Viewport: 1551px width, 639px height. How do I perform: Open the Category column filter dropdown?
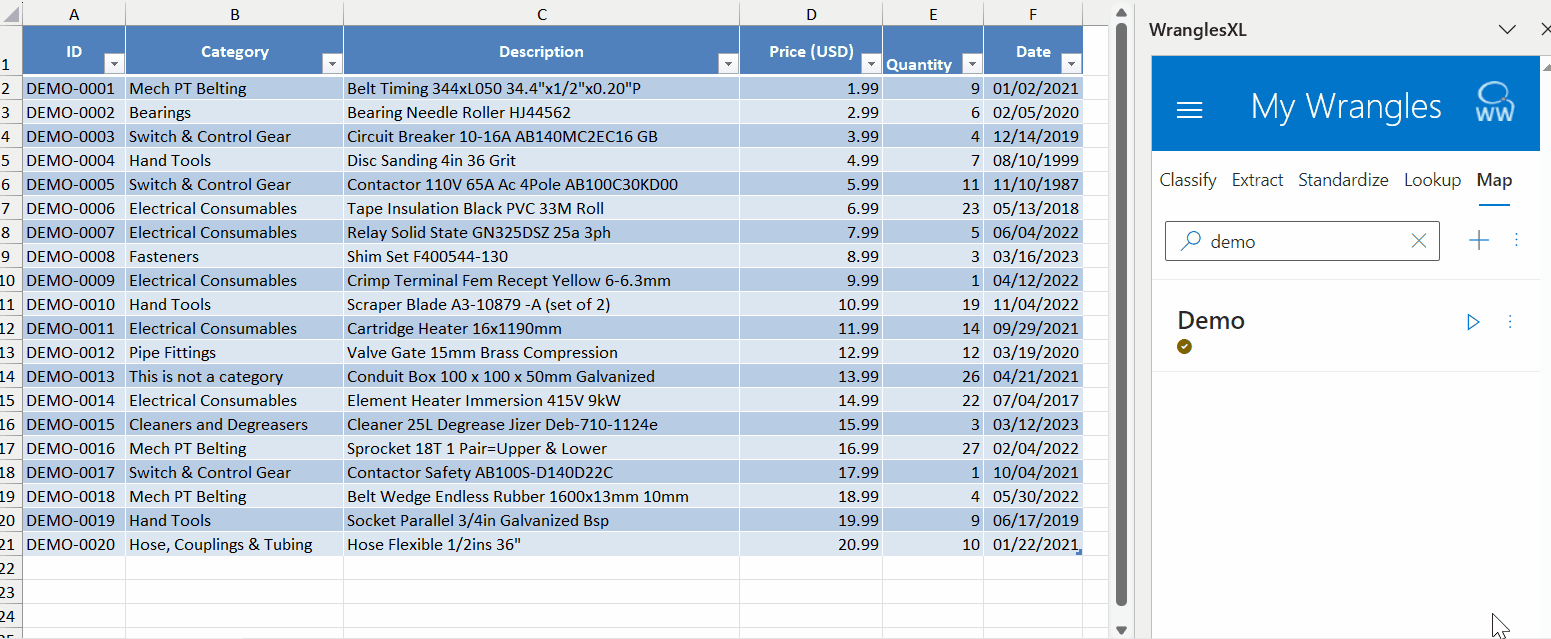[331, 64]
